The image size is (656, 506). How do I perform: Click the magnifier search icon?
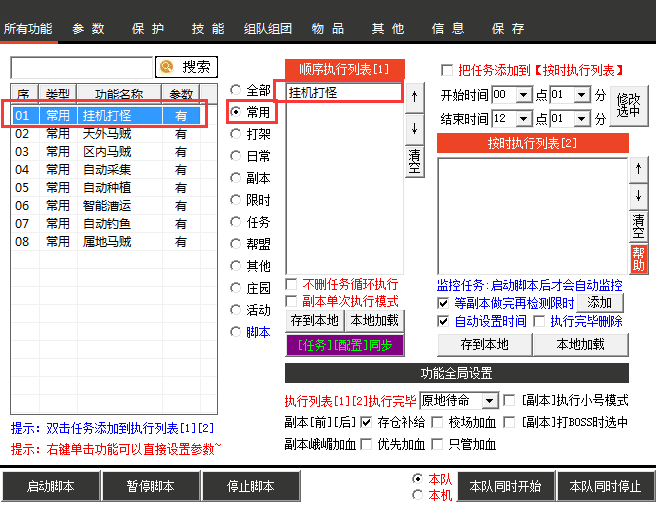click(x=166, y=67)
